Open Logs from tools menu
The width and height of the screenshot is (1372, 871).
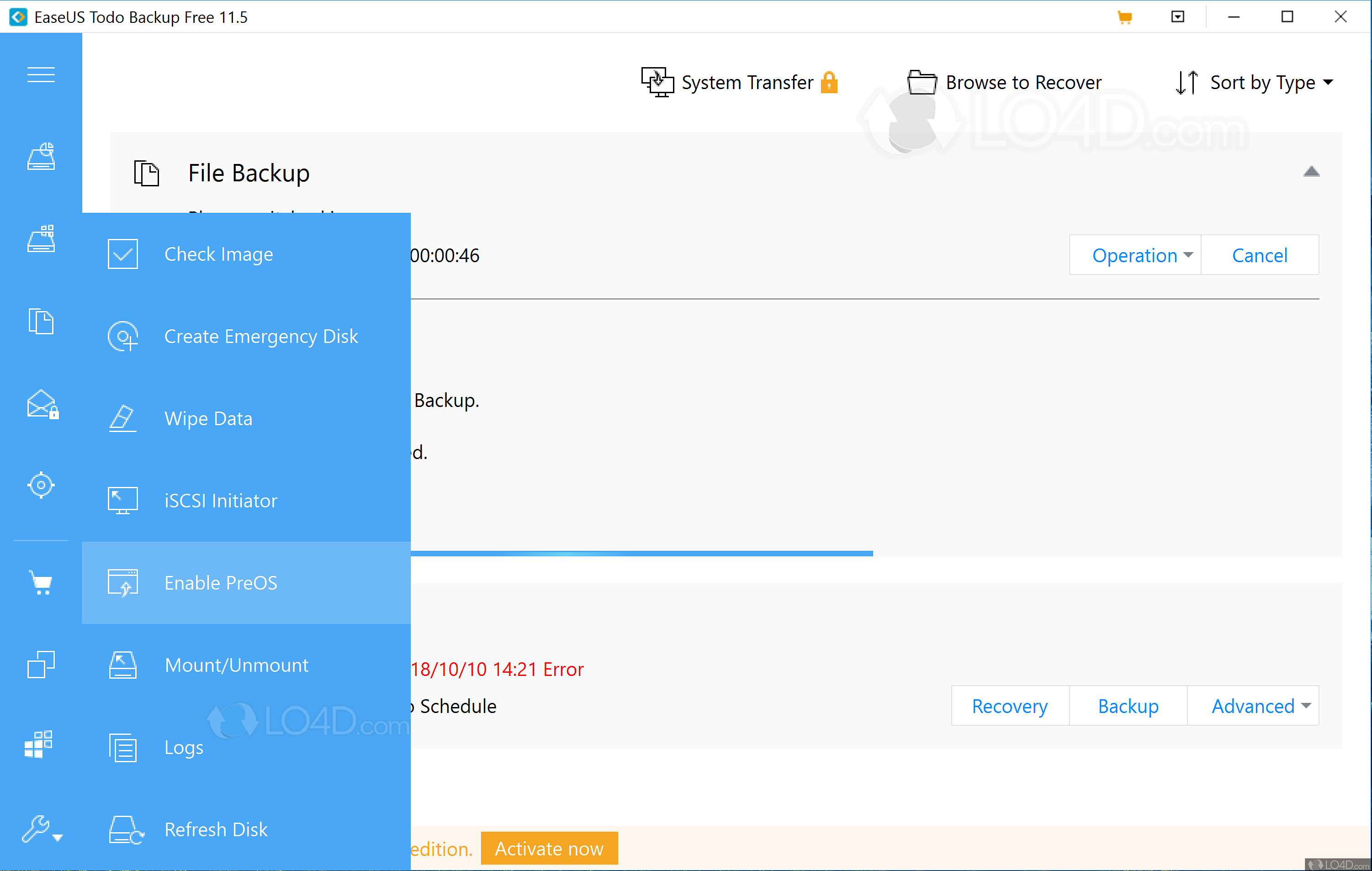pyautogui.click(x=246, y=747)
